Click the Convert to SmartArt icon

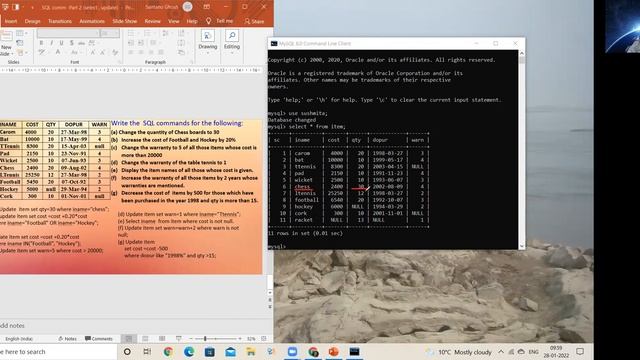tap(182, 52)
